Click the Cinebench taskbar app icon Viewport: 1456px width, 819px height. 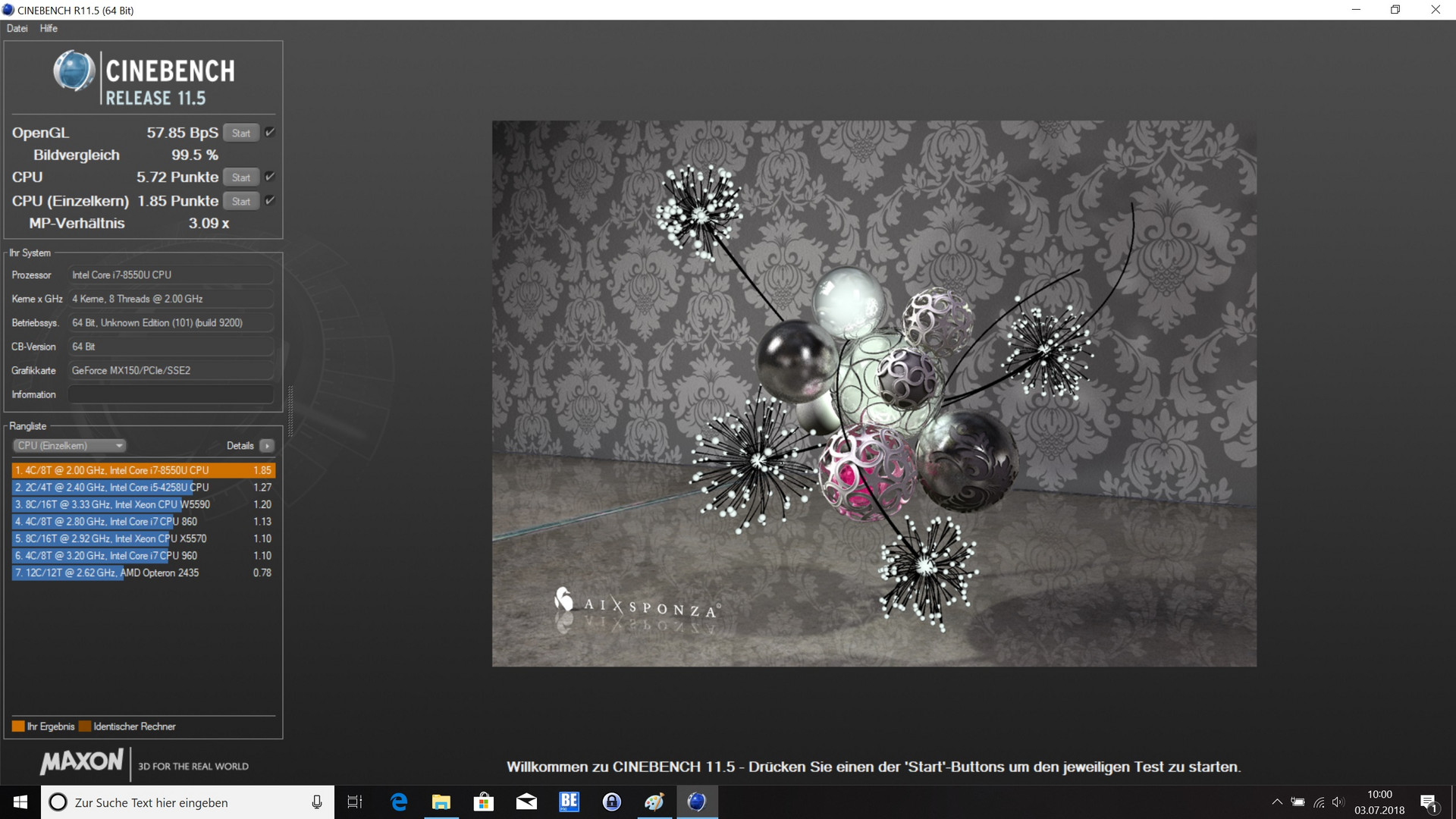[696, 802]
